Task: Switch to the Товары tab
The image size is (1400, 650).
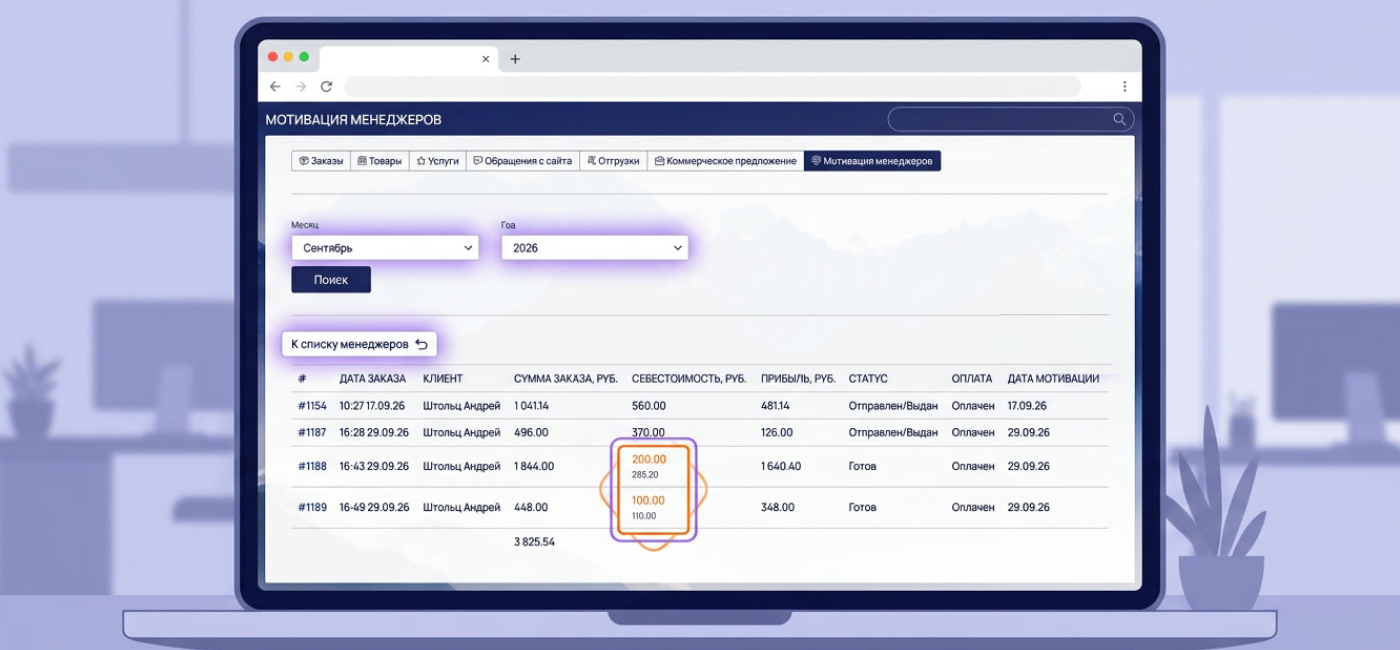Action: pyautogui.click(x=380, y=161)
